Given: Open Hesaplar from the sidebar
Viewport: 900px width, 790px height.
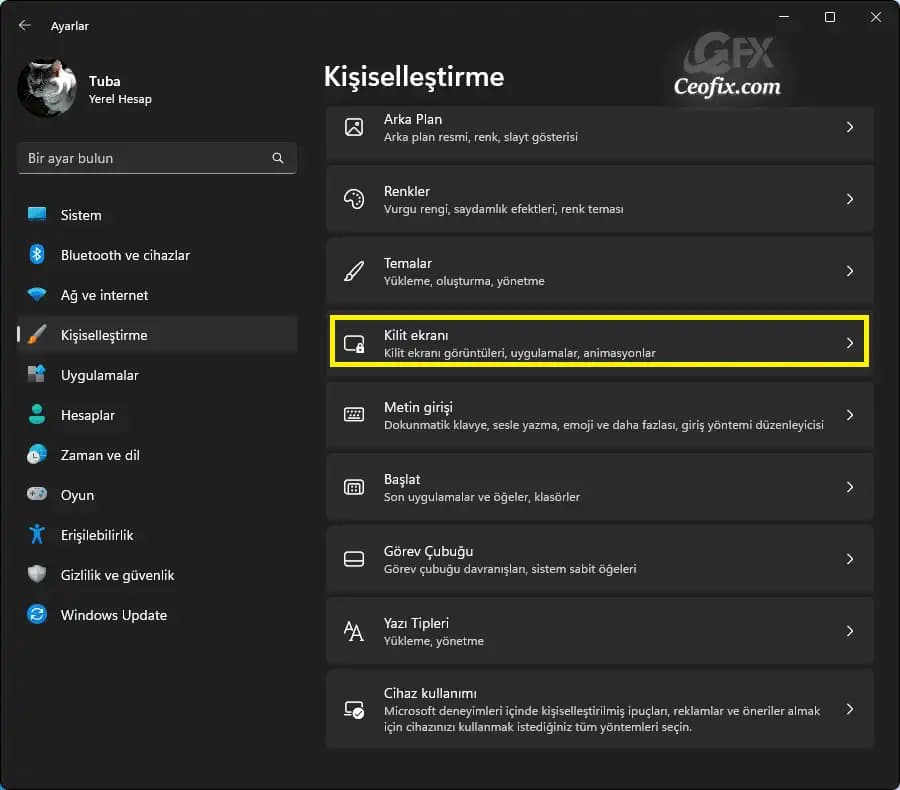Looking at the screenshot, I should pos(87,415).
